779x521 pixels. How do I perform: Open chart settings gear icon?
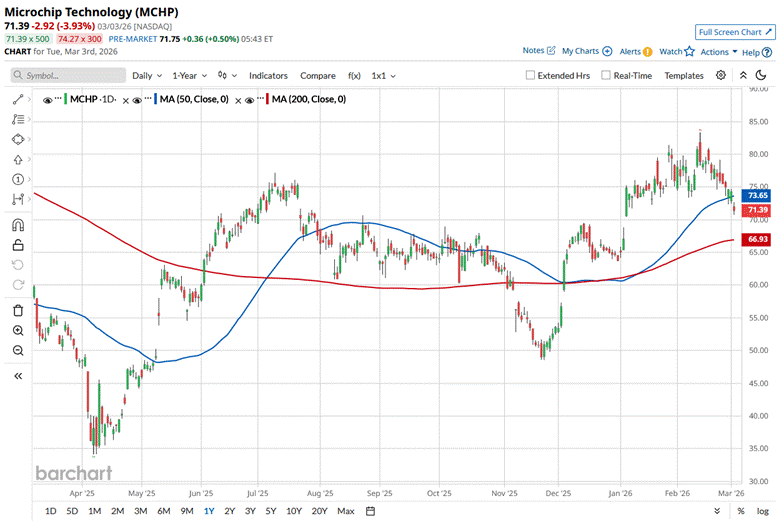[722, 75]
